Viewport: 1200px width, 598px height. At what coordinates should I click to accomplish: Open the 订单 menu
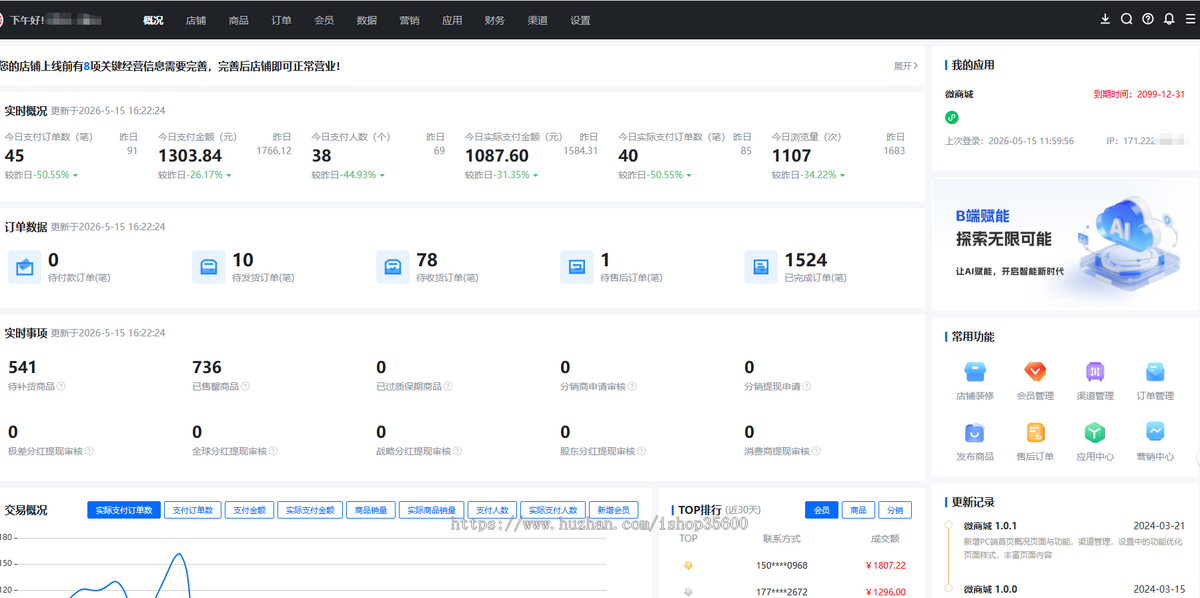(281, 20)
